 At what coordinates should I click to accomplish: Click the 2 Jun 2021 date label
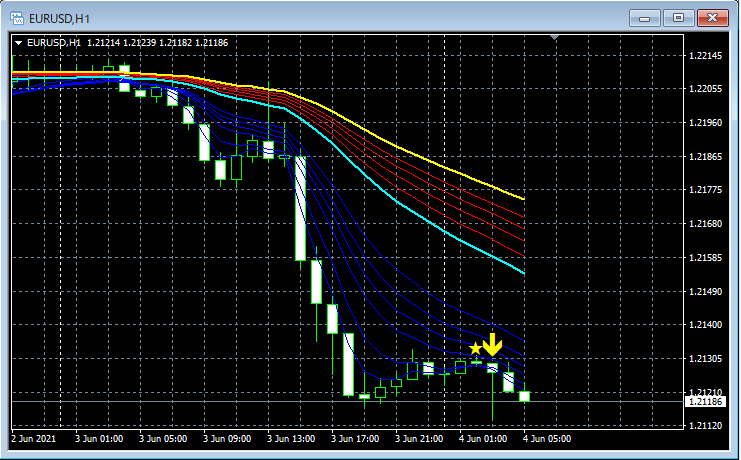(33, 439)
